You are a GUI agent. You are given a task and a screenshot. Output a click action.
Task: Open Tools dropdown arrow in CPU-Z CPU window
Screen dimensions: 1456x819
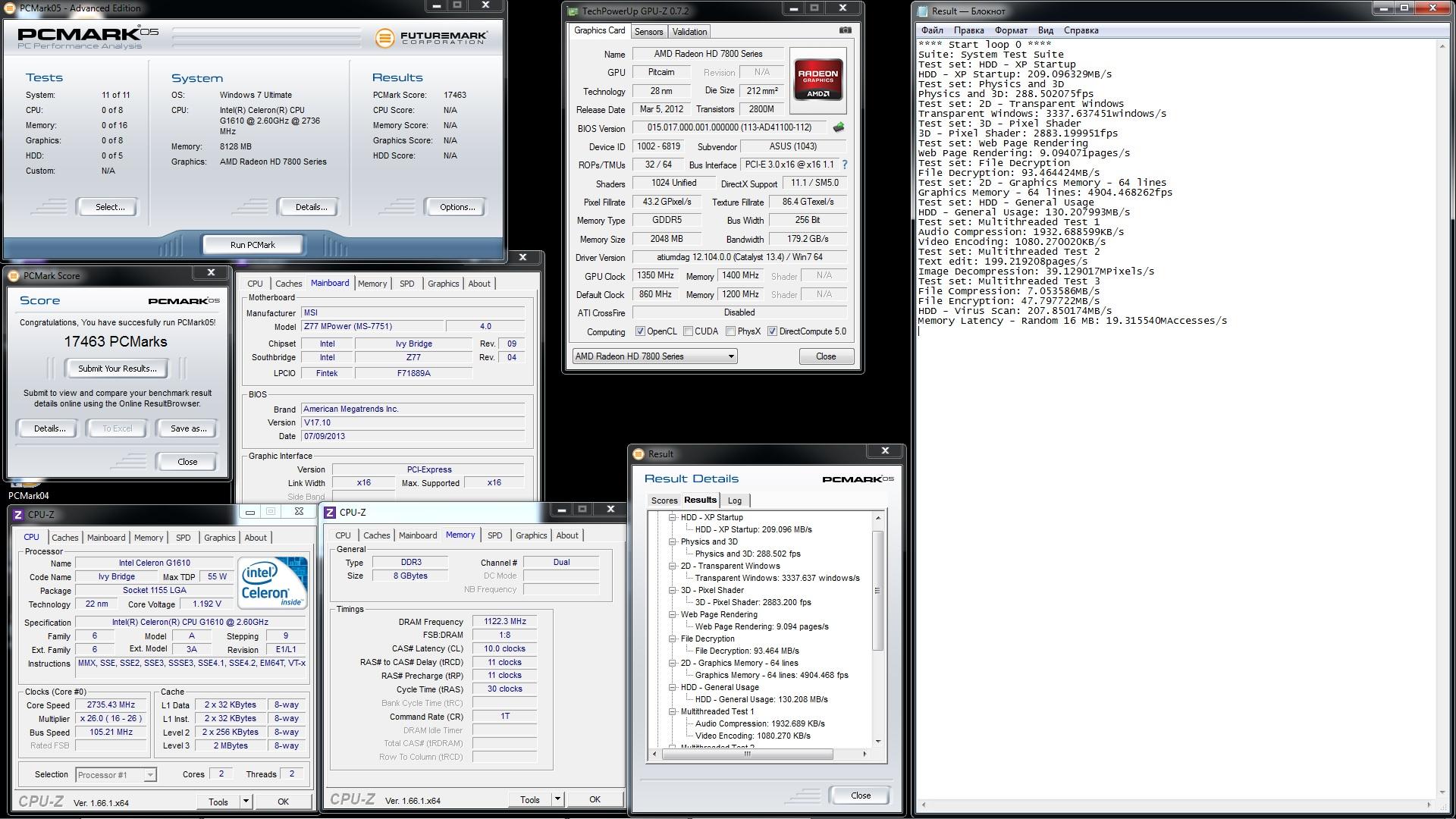coord(246,802)
